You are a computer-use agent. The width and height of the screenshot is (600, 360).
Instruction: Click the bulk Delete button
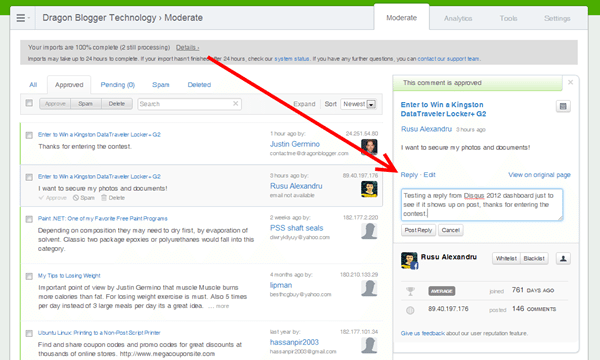click(x=117, y=104)
